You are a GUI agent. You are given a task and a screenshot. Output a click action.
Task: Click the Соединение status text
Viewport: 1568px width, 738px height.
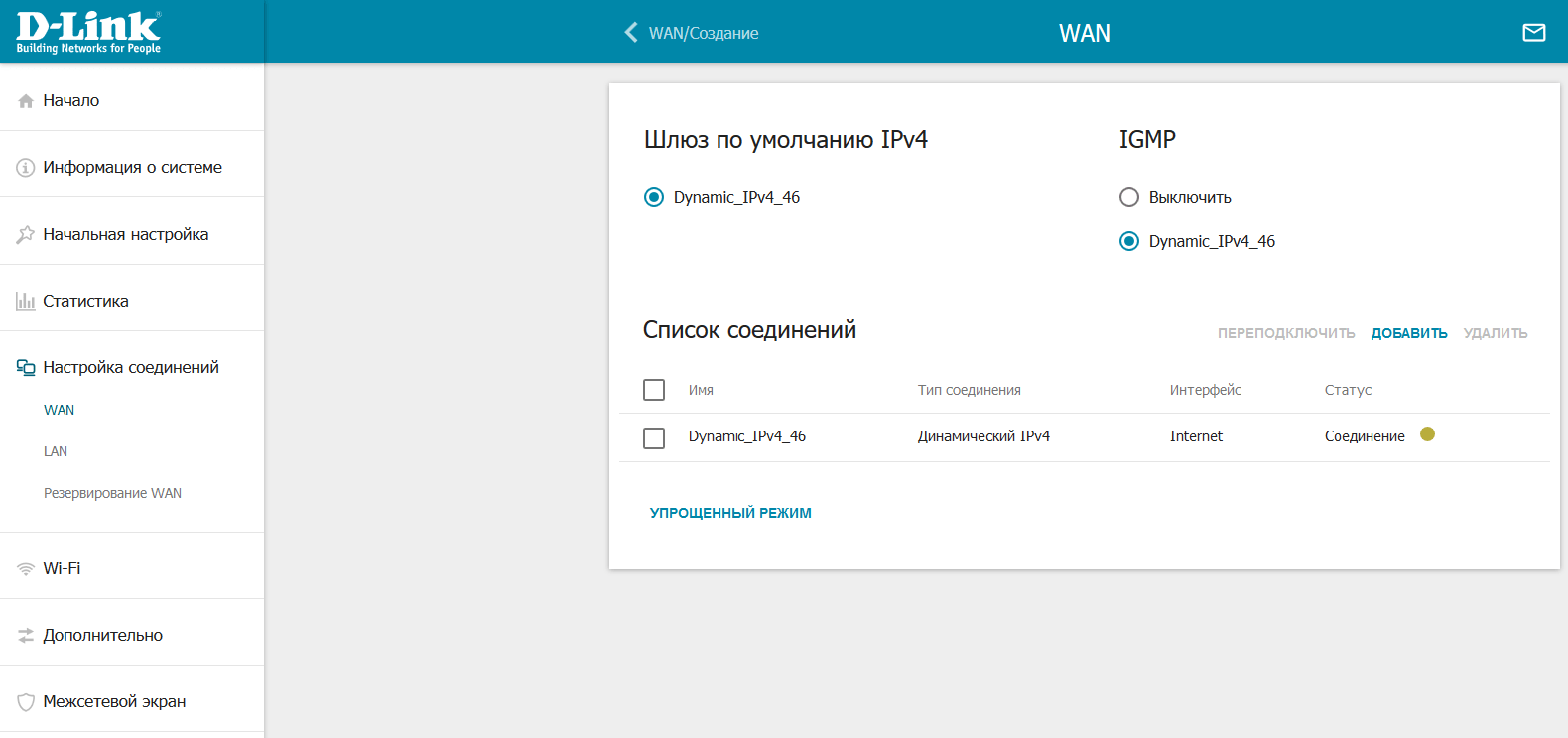pos(1365,436)
